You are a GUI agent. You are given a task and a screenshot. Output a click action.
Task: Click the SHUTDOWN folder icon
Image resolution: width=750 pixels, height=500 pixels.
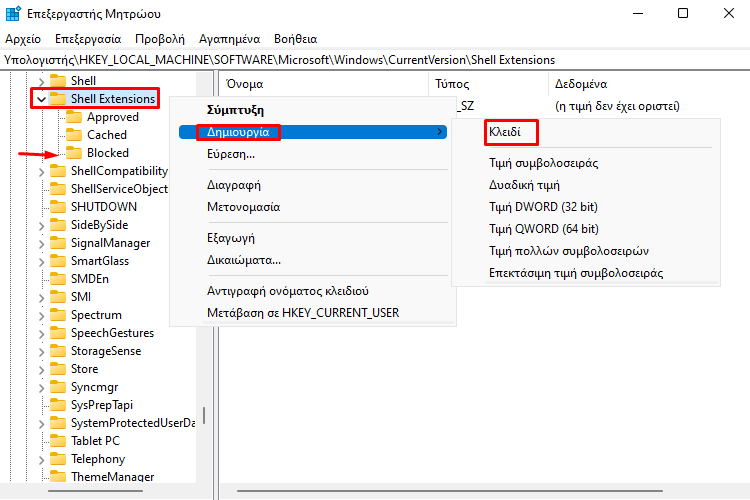click(x=58, y=207)
